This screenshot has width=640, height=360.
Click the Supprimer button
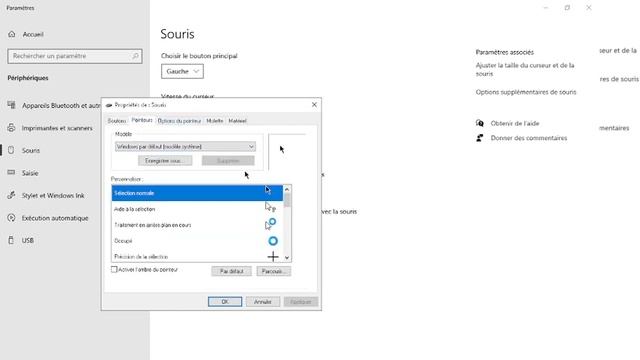[228, 161]
